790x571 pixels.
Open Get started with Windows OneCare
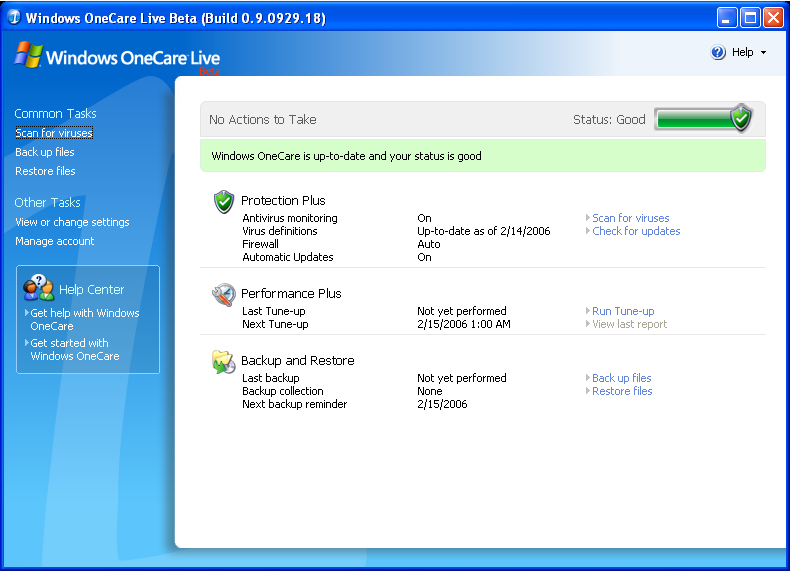[75, 349]
